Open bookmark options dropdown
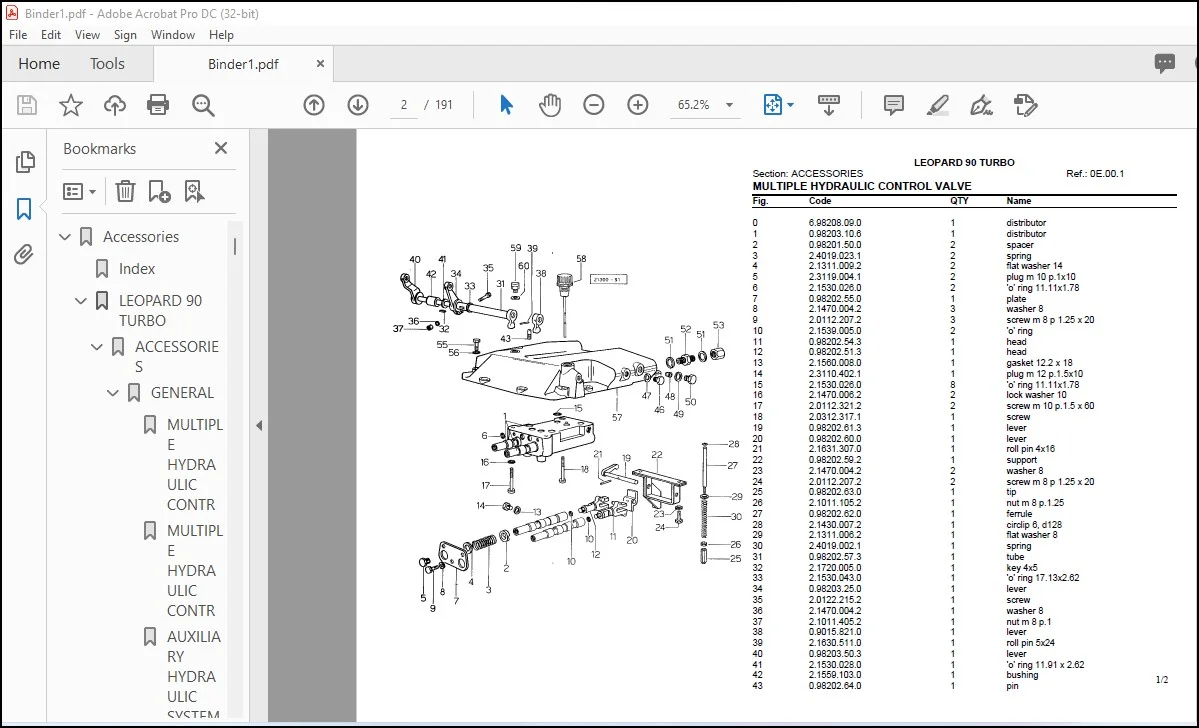1199x728 pixels. [80, 191]
